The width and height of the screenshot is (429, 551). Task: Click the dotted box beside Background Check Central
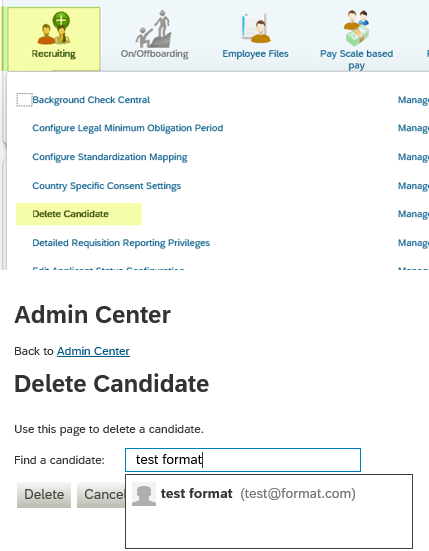pyautogui.click(x=24, y=100)
